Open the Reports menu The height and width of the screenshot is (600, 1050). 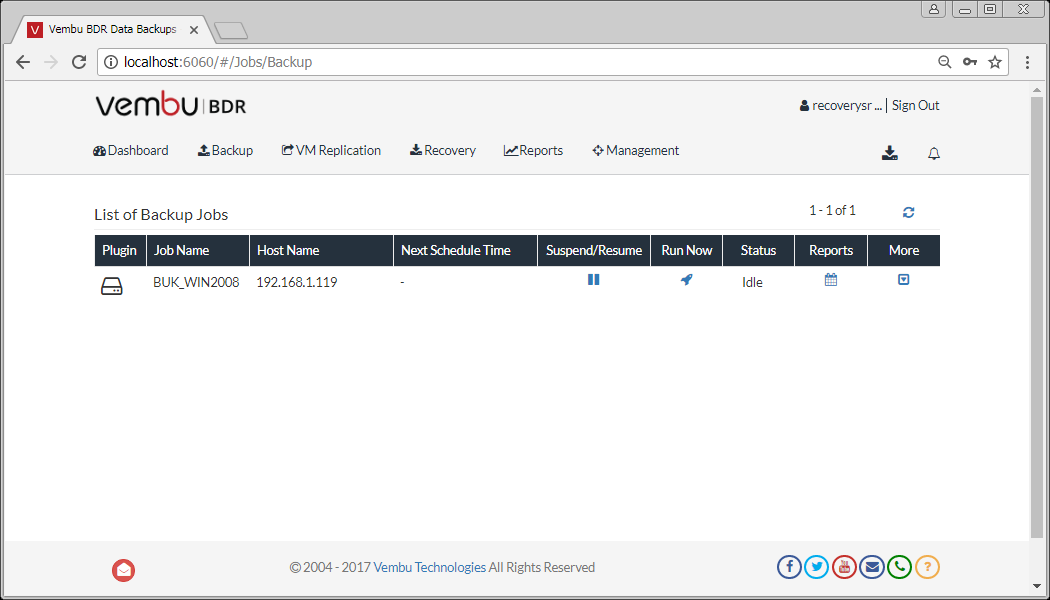(533, 151)
